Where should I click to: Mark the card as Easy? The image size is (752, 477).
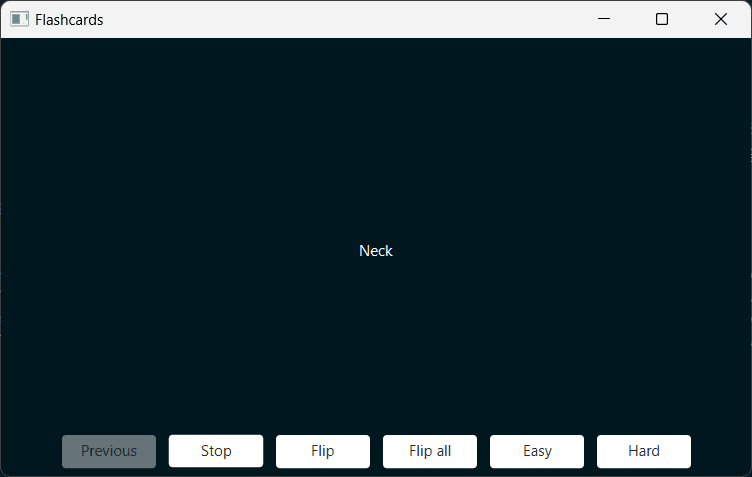click(537, 451)
